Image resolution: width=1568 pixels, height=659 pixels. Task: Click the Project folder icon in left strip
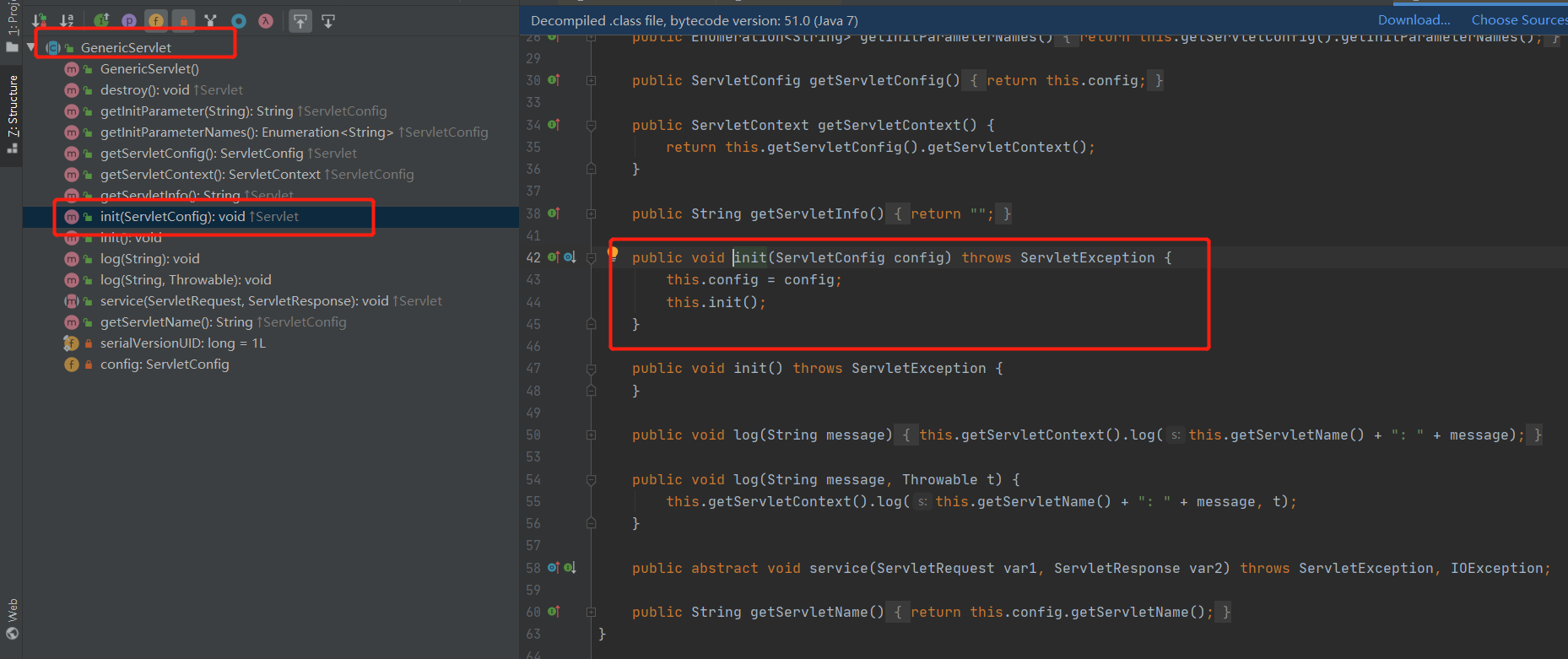click(x=12, y=47)
